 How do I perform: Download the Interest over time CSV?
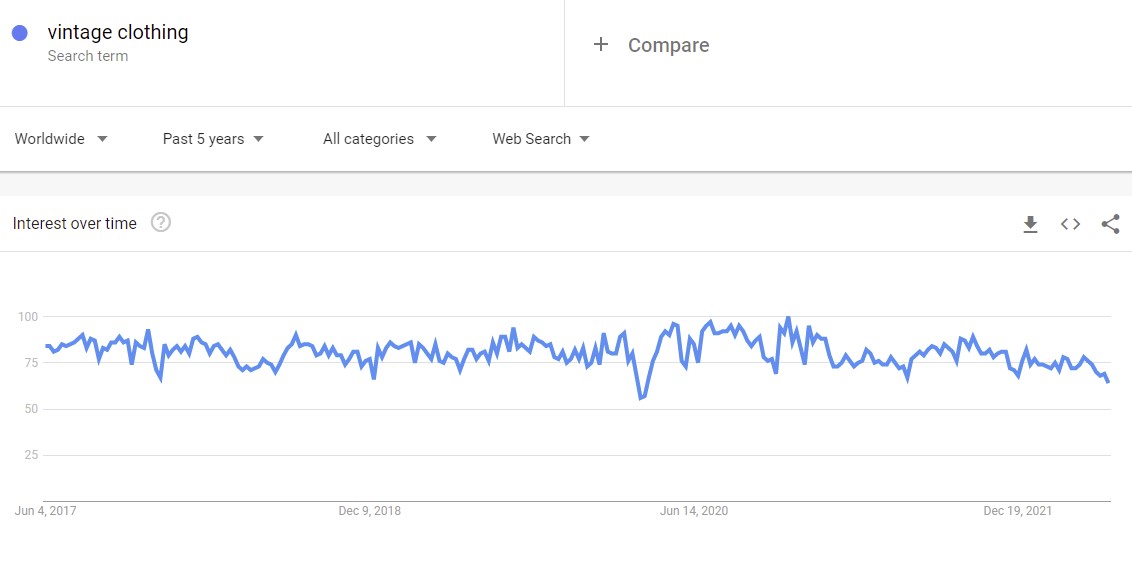[1030, 224]
